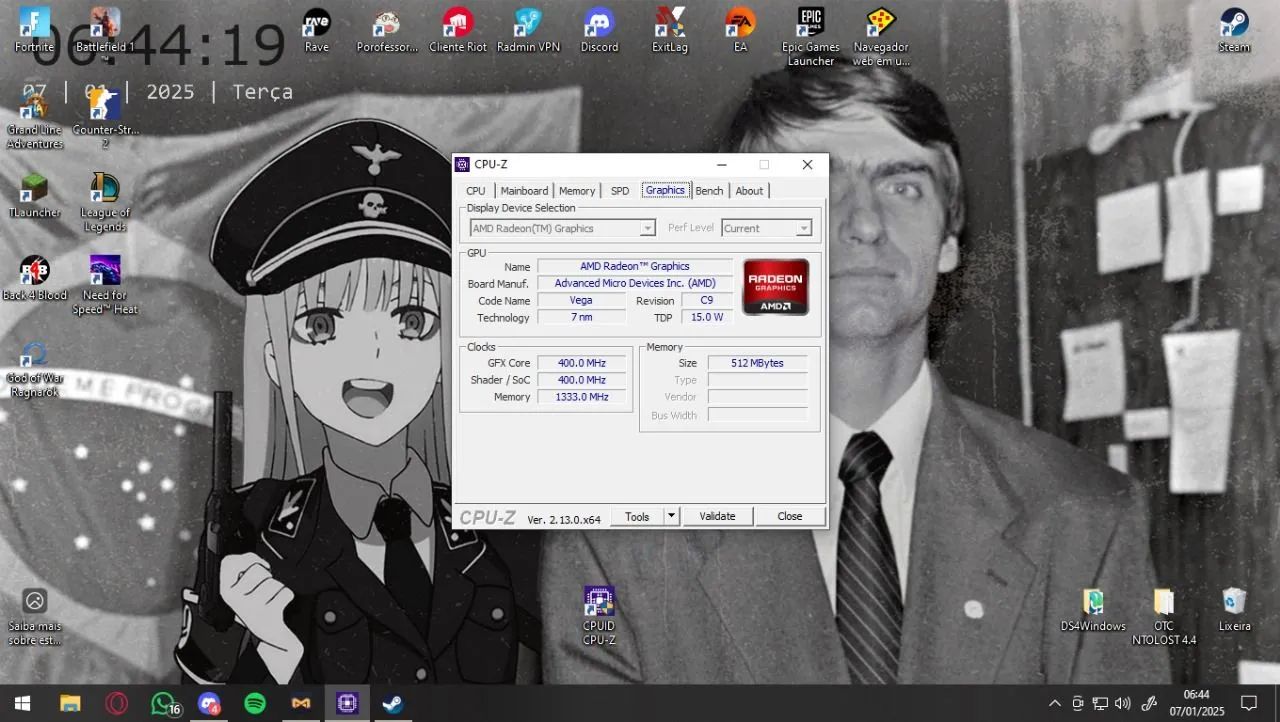Click the Spotify icon in the taskbar
This screenshot has height=722, width=1280.
pyautogui.click(x=255, y=703)
